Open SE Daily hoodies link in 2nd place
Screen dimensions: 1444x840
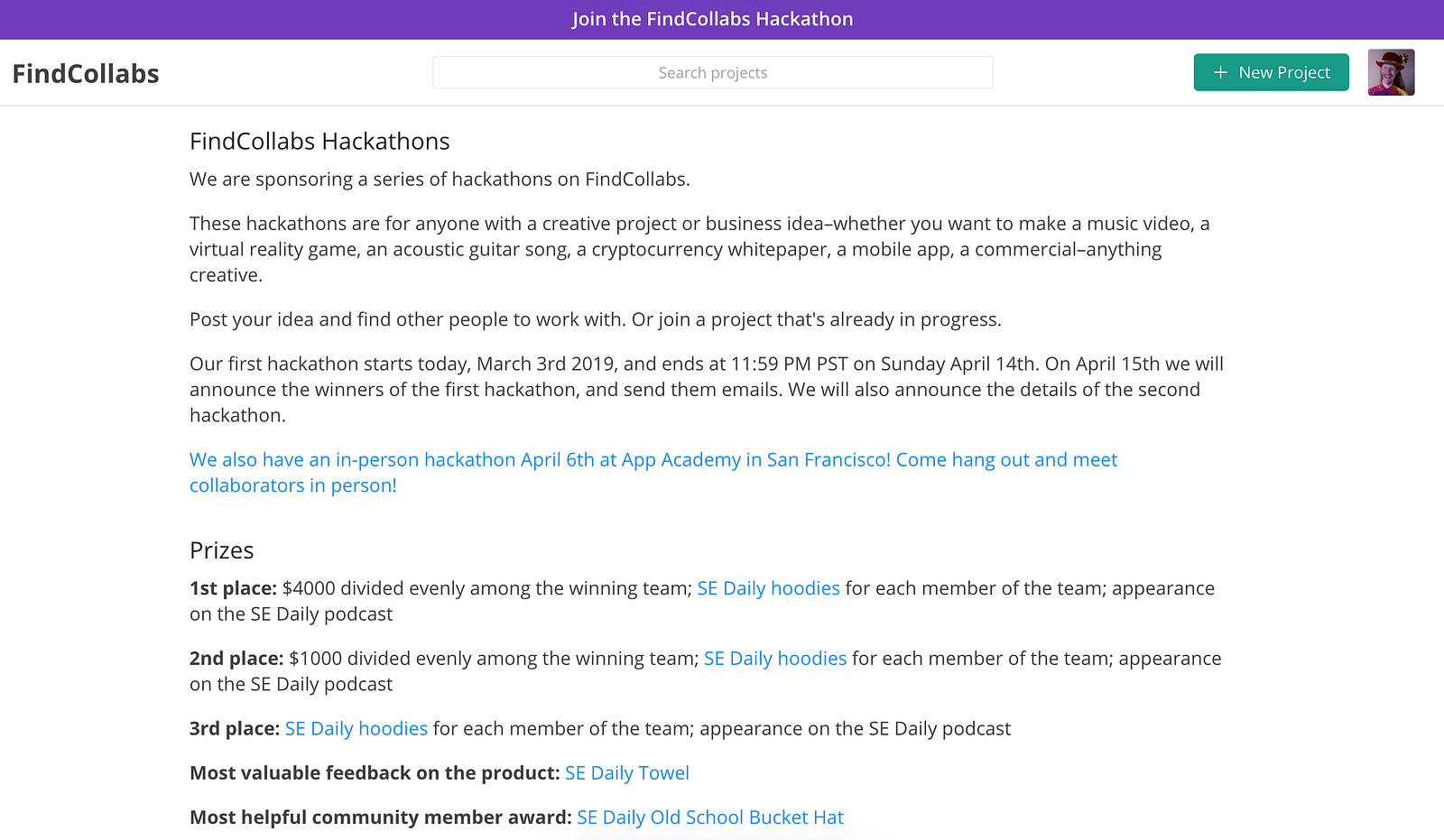[775, 659]
